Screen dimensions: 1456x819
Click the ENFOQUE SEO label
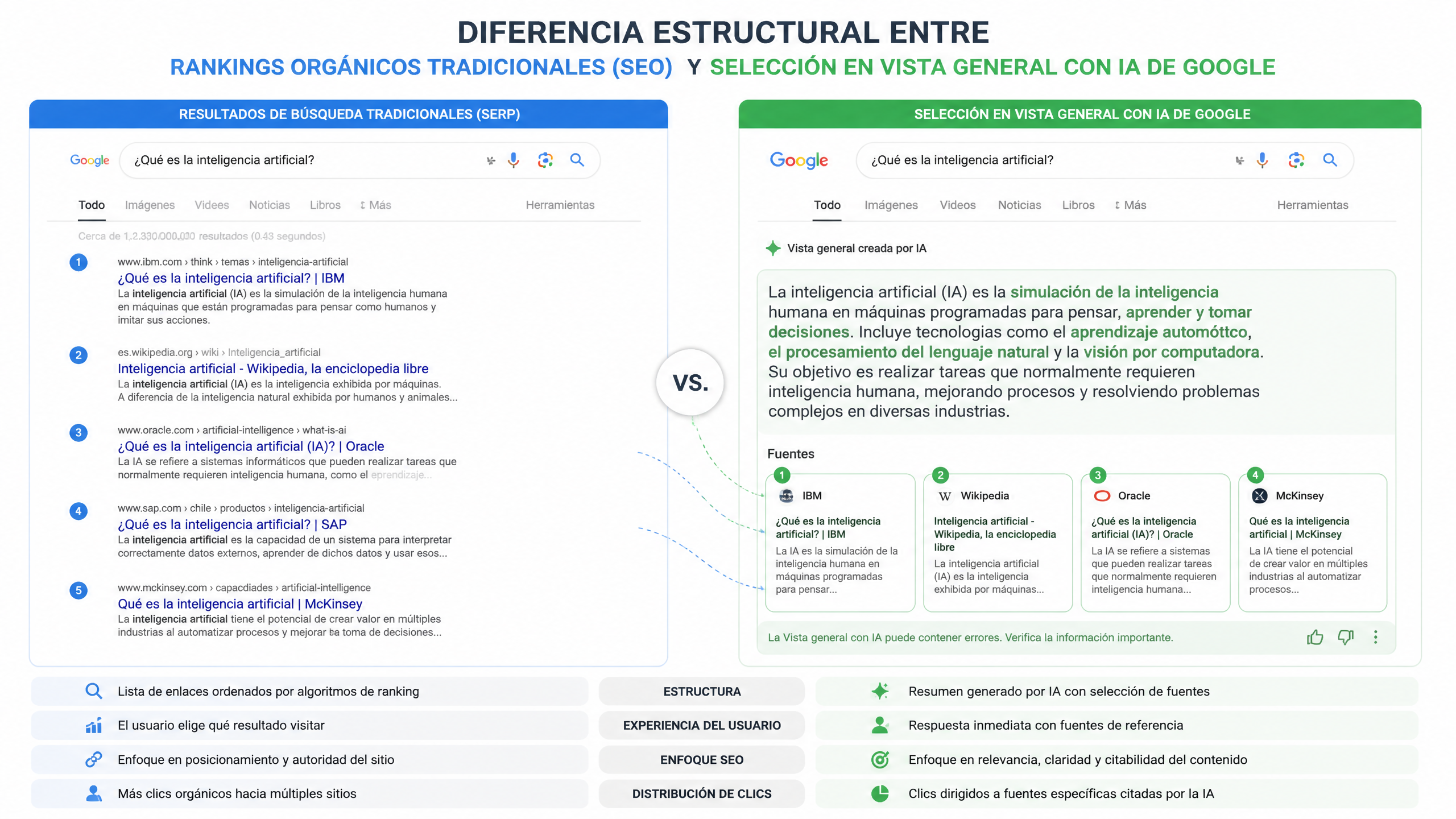pyautogui.click(x=702, y=760)
